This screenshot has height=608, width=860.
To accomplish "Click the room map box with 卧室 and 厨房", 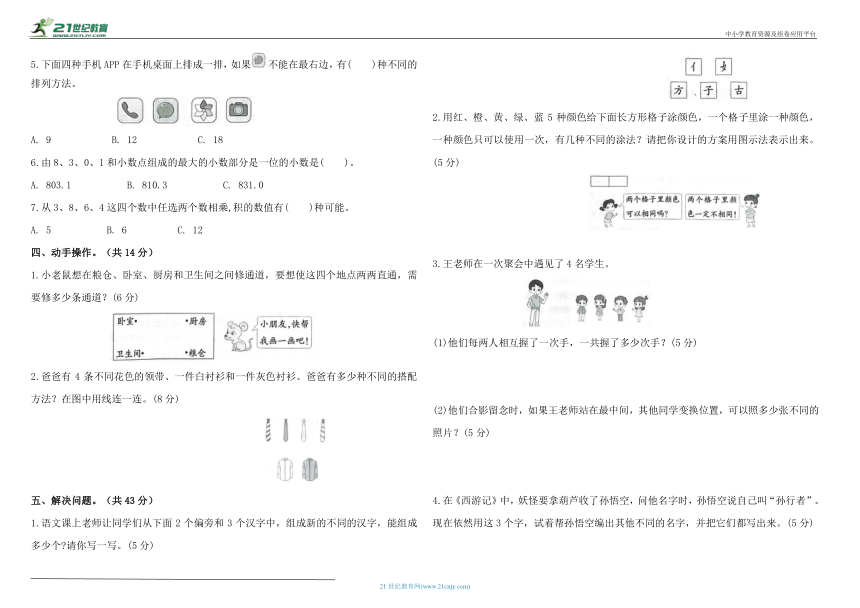I will 163,337.
